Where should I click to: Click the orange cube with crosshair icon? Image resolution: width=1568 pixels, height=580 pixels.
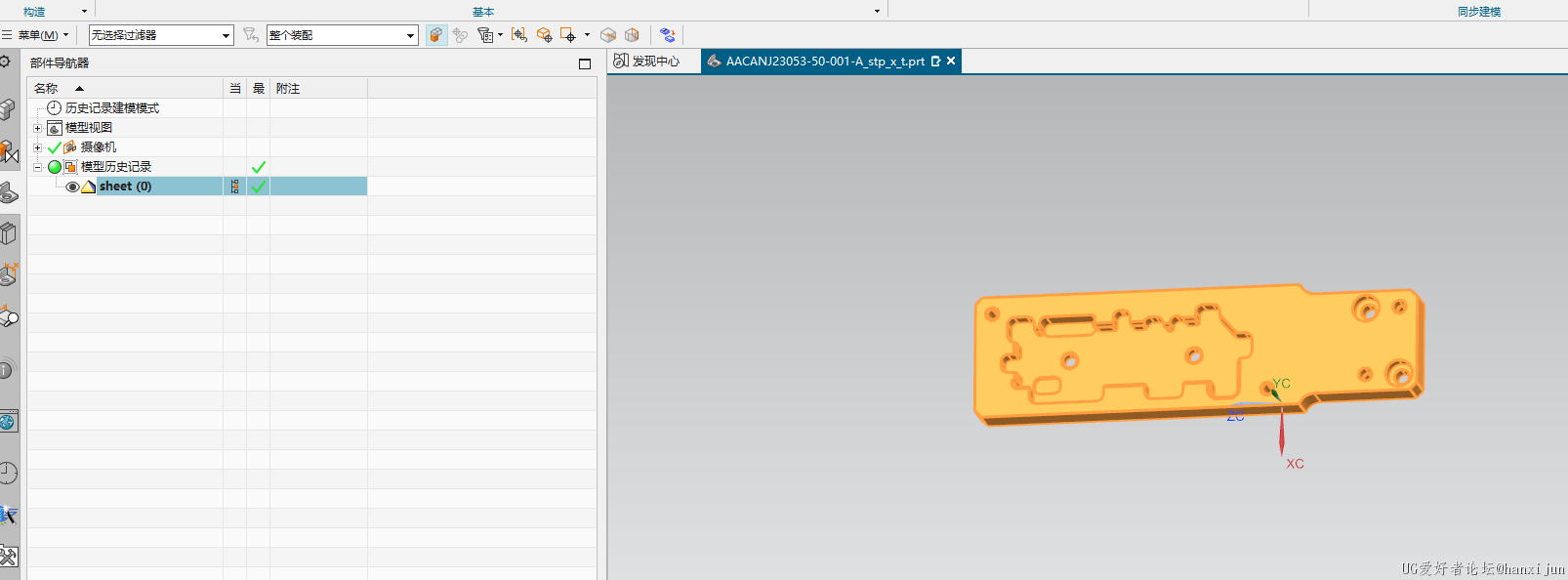tap(545, 35)
